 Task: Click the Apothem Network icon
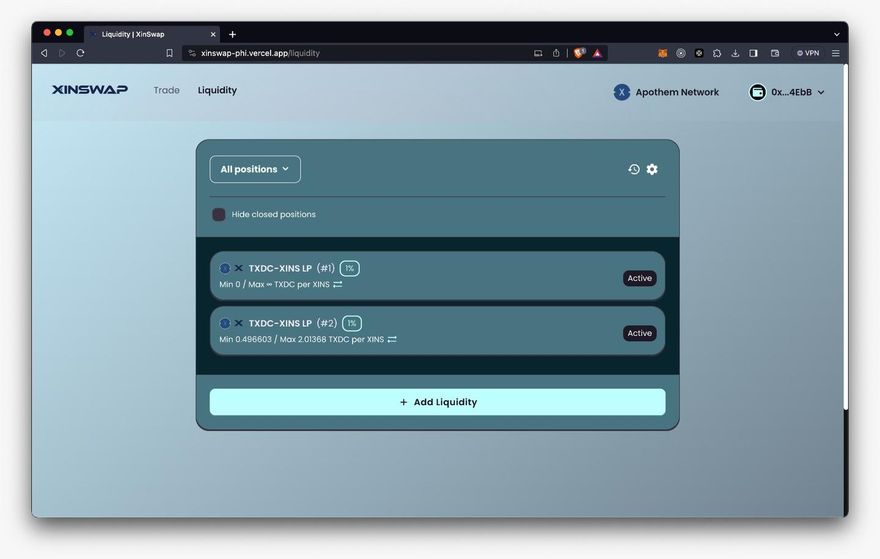(621, 92)
